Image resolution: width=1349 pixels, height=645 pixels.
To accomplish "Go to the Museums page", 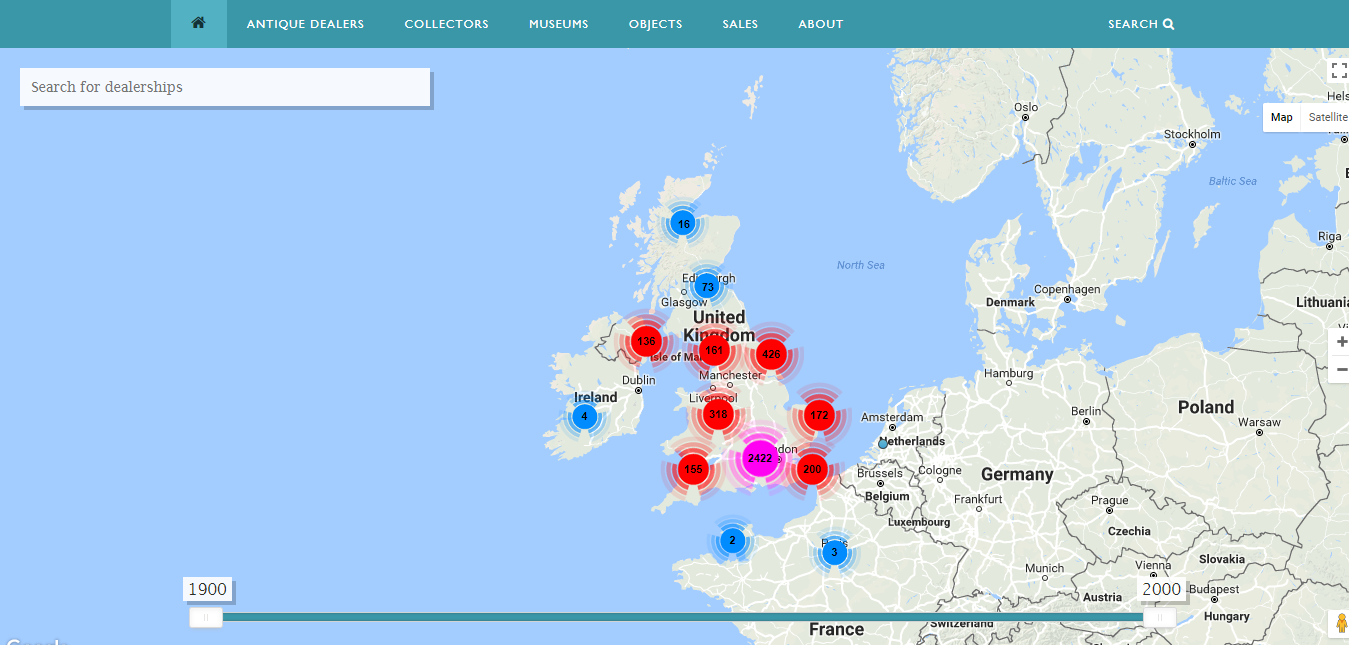I will point(558,24).
